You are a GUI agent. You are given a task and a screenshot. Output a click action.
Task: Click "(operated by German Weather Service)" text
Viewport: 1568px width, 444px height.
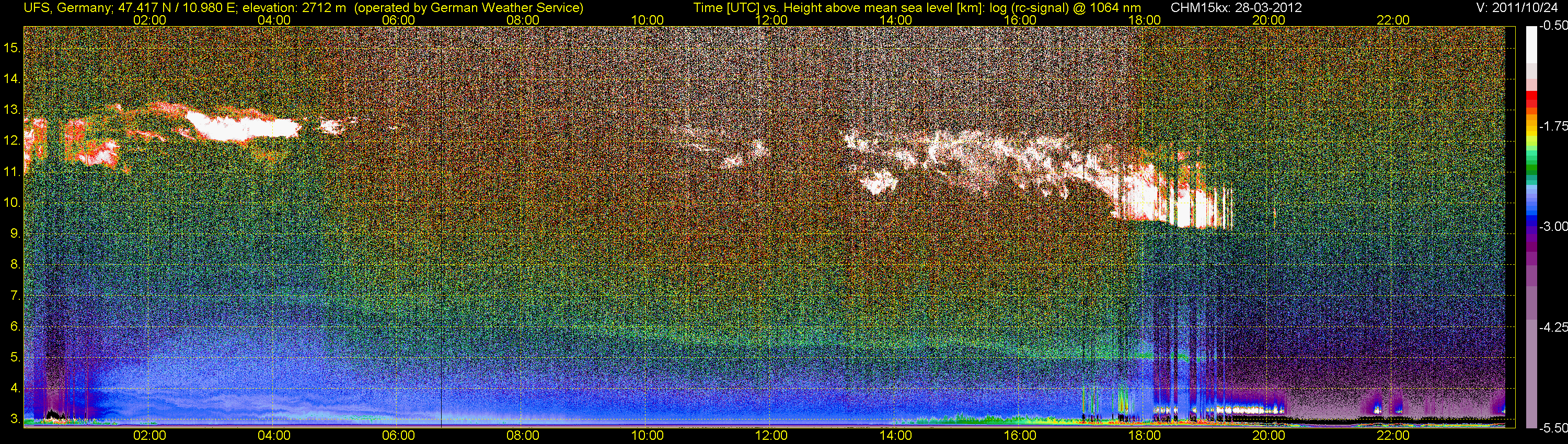[x=469, y=8]
